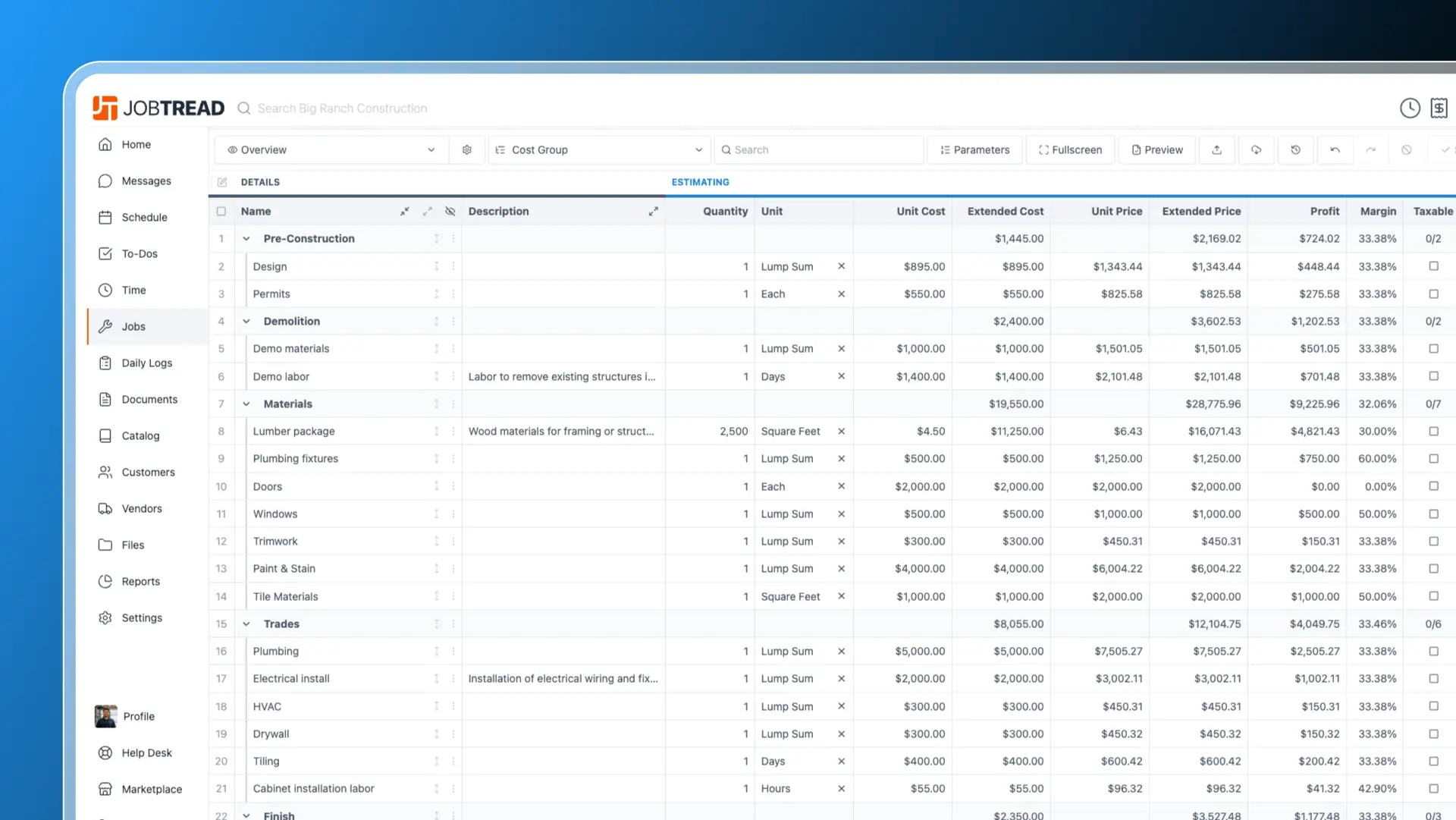Click the $4.50 unit cost cell
The width and height of the screenshot is (1456, 820).
pyautogui.click(x=930, y=432)
